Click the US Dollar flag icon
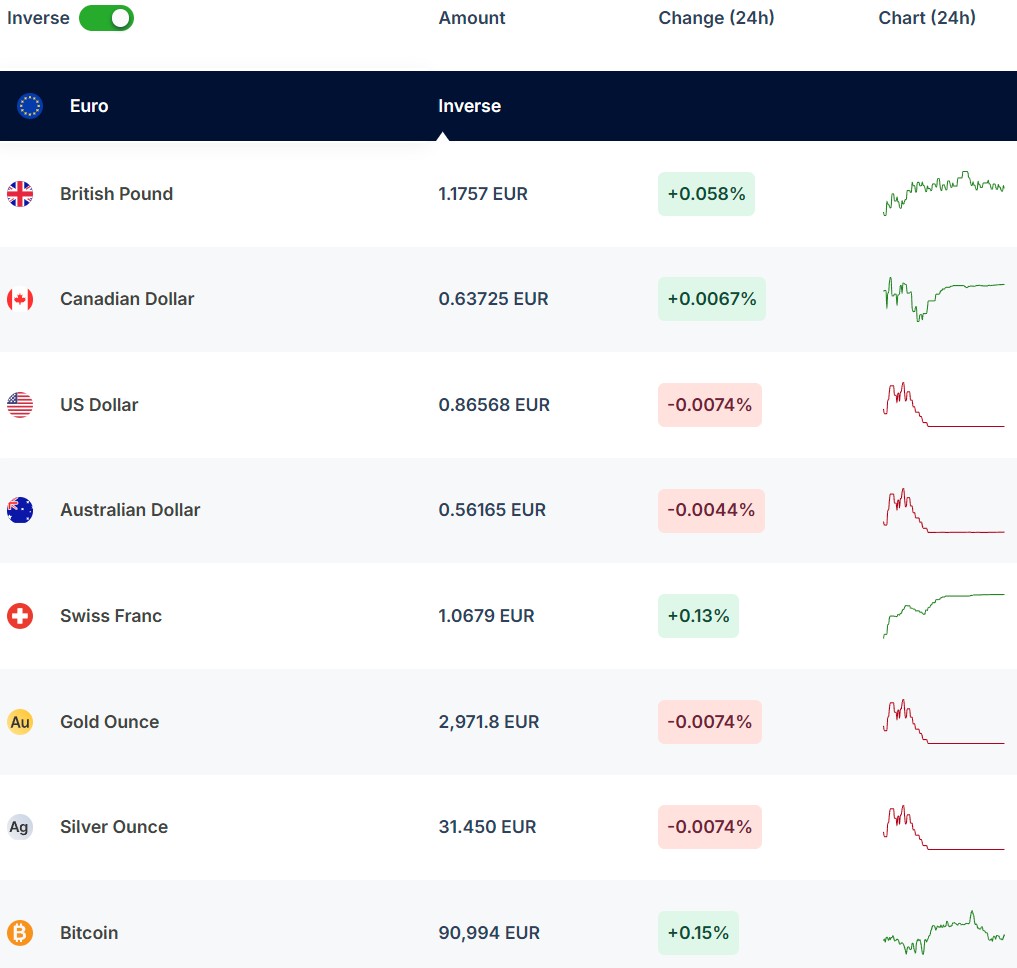1017x968 pixels. 20,405
